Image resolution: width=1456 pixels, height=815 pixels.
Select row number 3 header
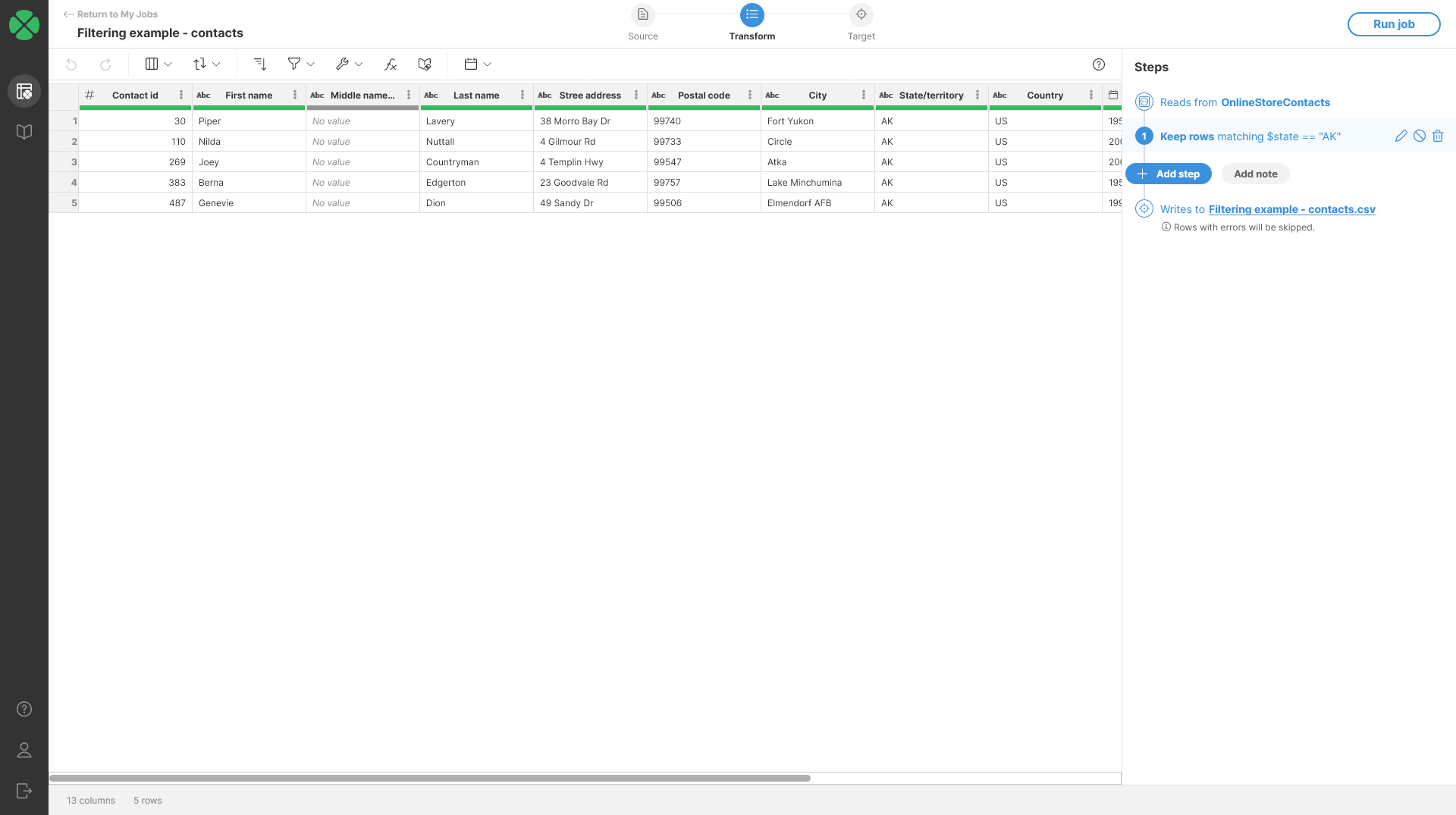(64, 161)
